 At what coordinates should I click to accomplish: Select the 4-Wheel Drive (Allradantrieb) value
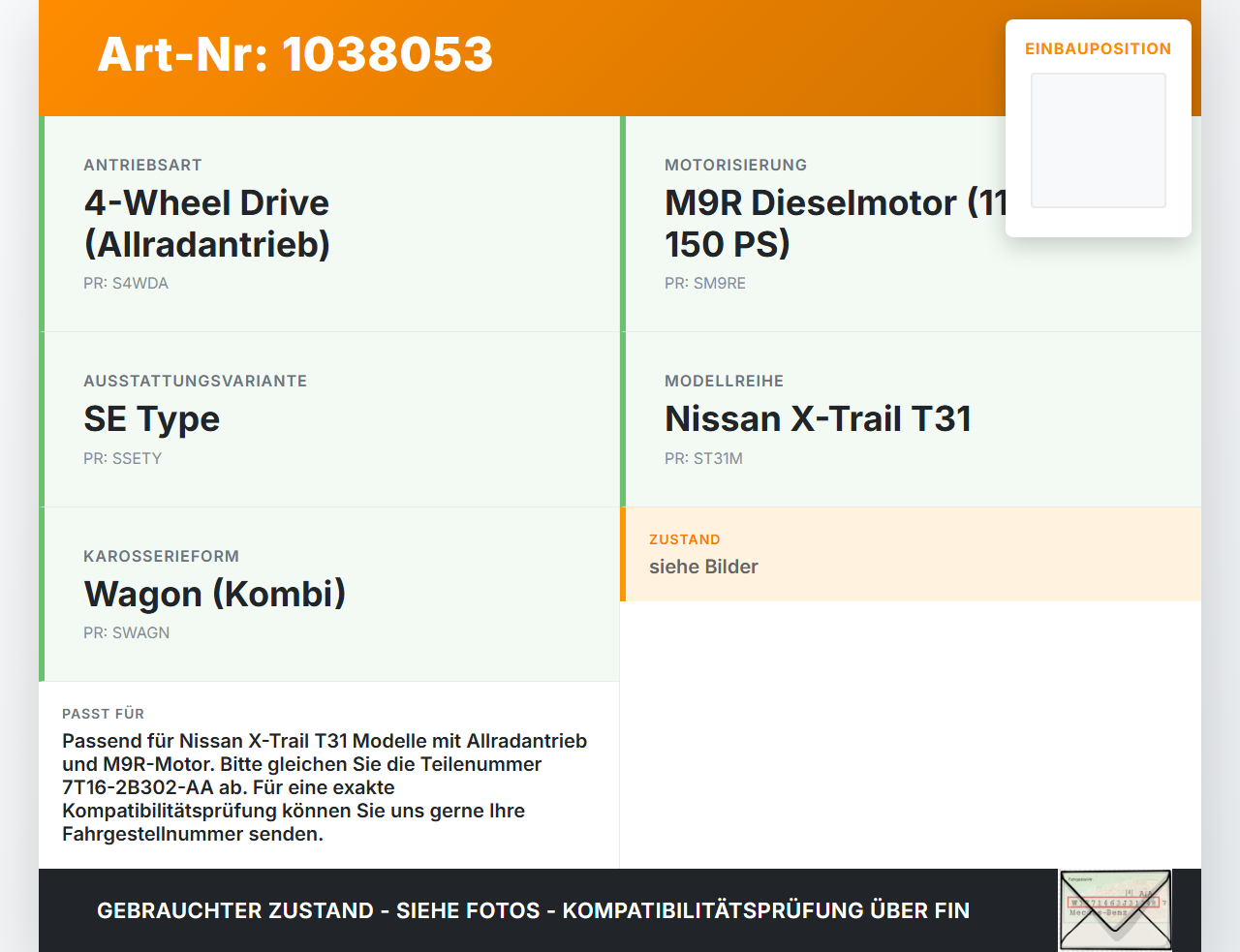pos(207,224)
